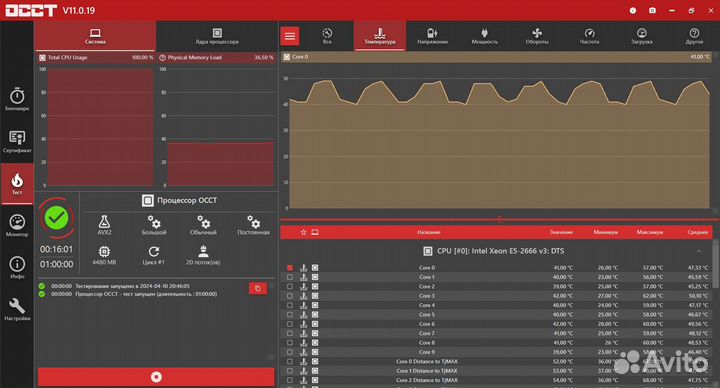The height and width of the screenshot is (388, 720).
Task: Check the Core 4 graph checkbox
Action: (290, 305)
